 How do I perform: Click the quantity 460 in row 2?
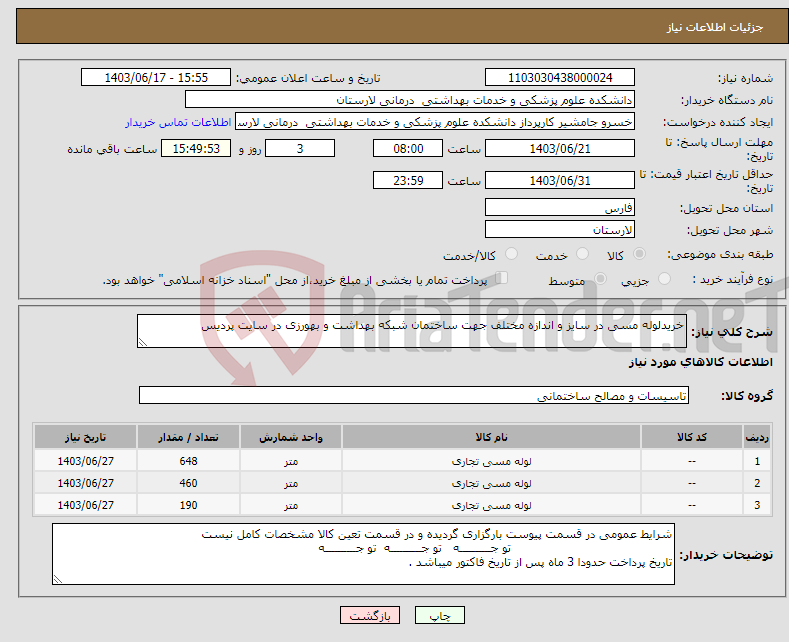(188, 483)
